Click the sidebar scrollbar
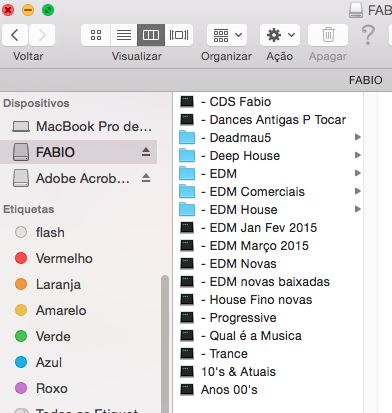Viewport: 392px width, 413px height. [x=165, y=344]
